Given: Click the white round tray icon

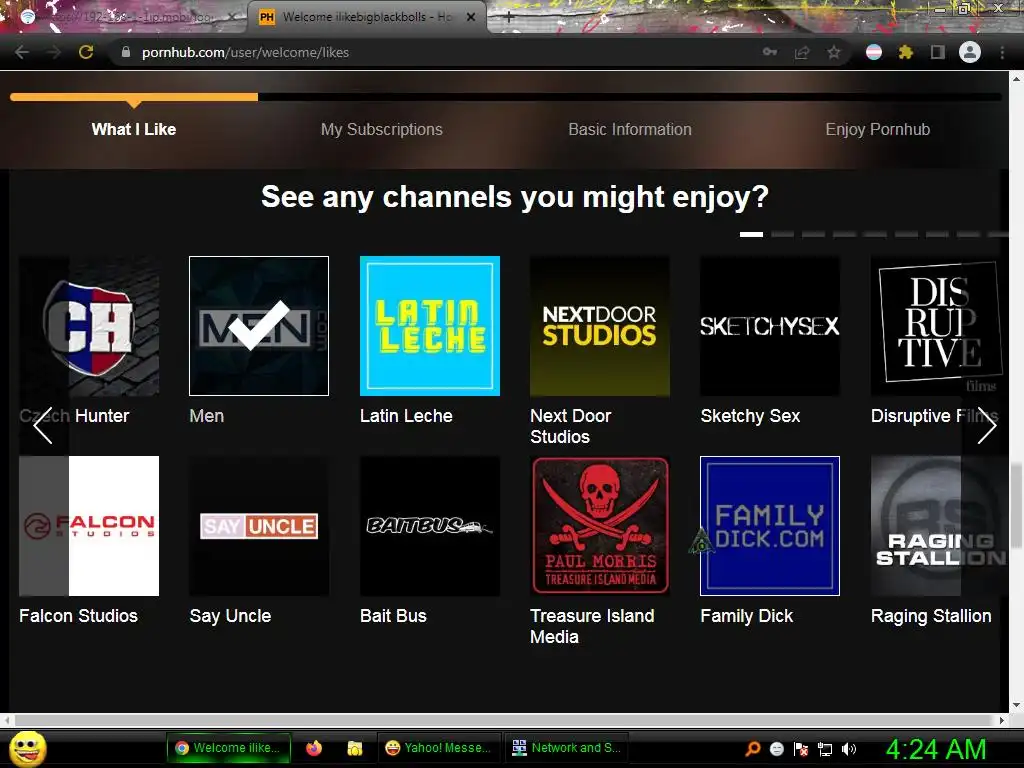Looking at the screenshot, I should (776, 749).
